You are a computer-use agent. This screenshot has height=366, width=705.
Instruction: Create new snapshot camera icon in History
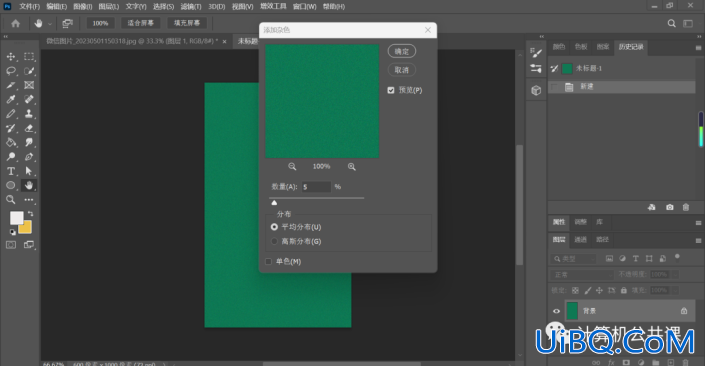[x=669, y=207]
